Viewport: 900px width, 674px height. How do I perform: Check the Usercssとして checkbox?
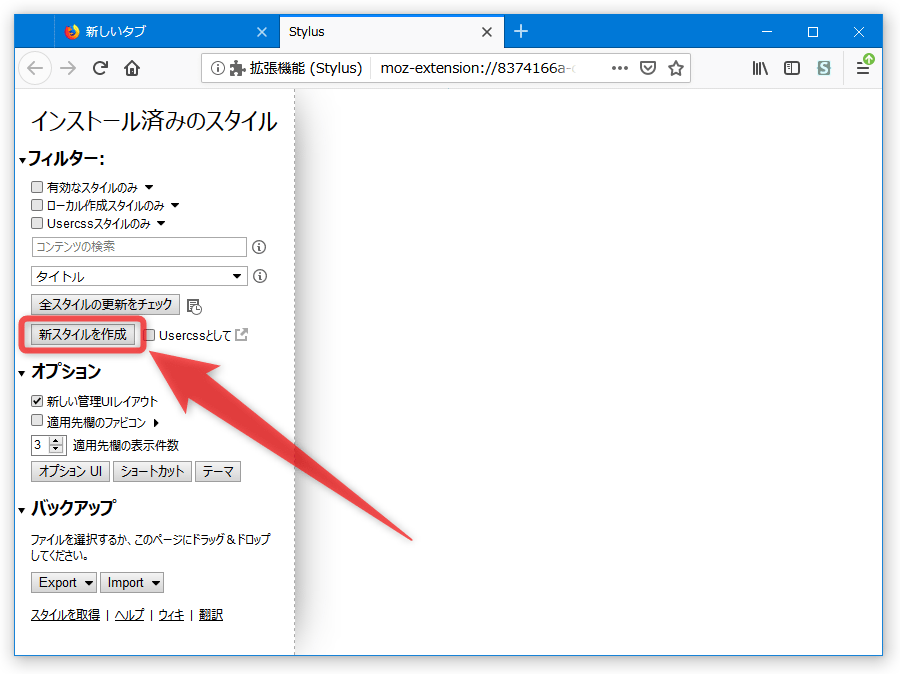coord(149,335)
